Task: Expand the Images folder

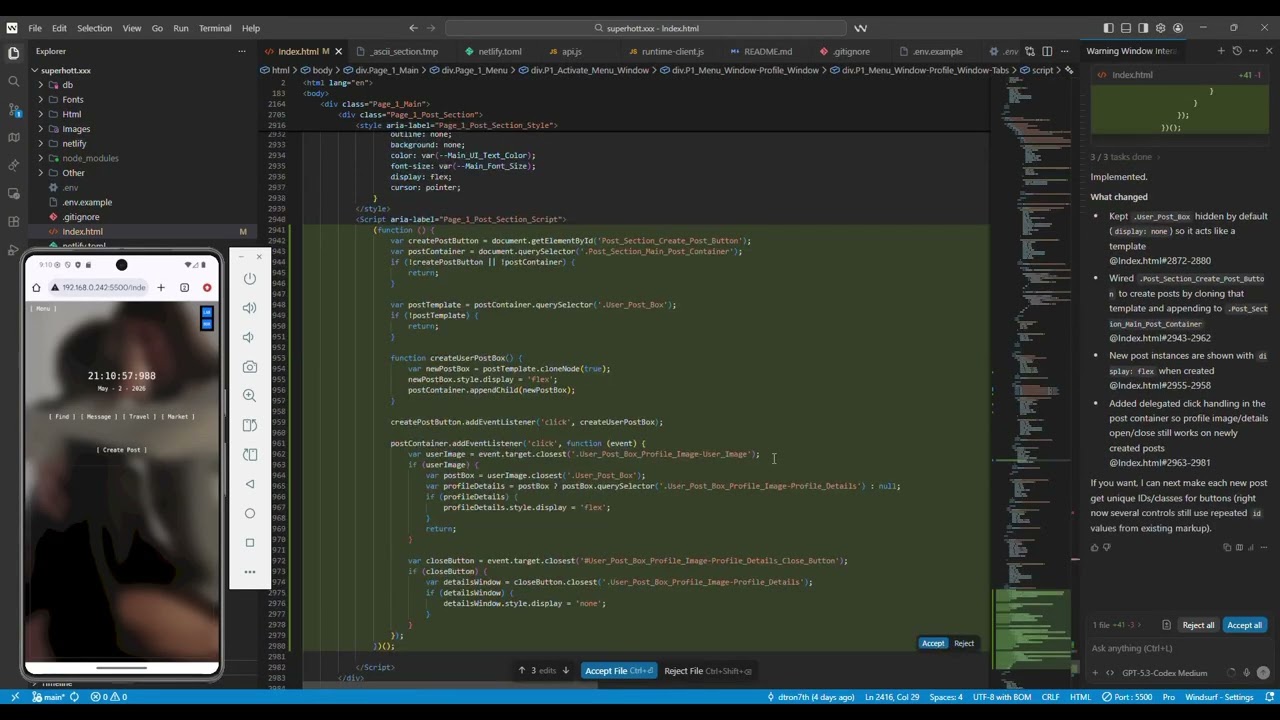Action: tap(76, 129)
